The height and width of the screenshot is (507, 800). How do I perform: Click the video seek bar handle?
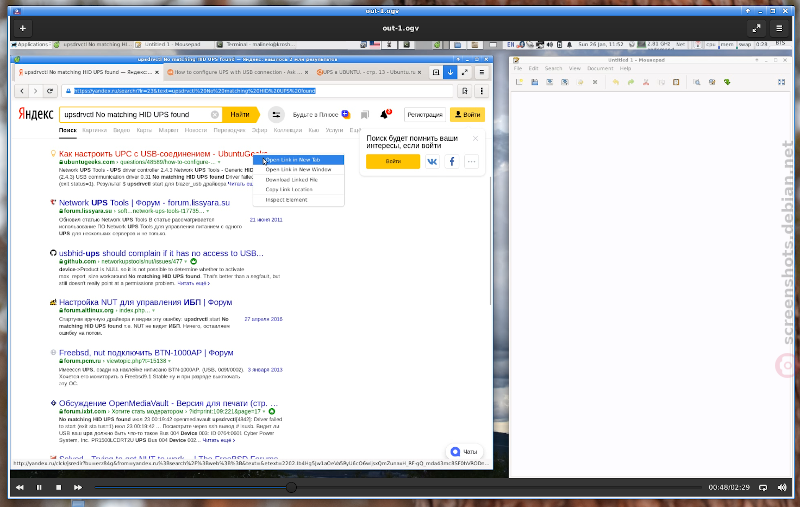coord(291,488)
